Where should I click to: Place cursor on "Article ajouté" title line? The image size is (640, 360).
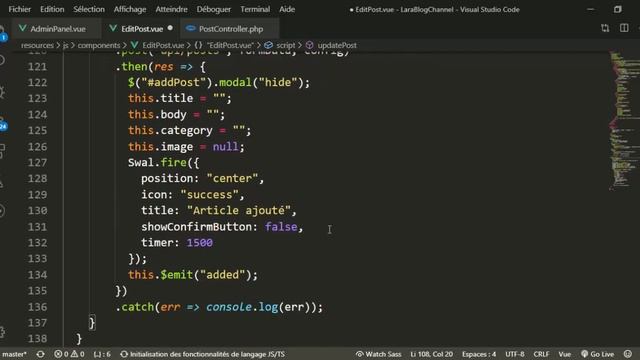218,211
